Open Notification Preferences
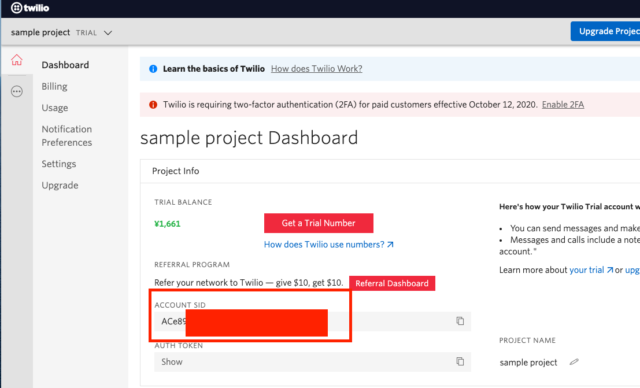Screen dimensions: 640x388 (67, 136)
